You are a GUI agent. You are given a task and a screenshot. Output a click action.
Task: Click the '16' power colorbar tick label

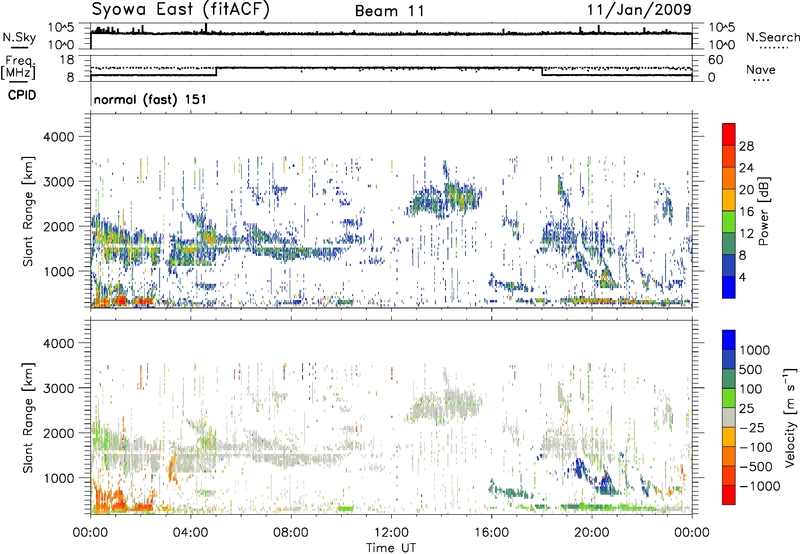pos(746,212)
